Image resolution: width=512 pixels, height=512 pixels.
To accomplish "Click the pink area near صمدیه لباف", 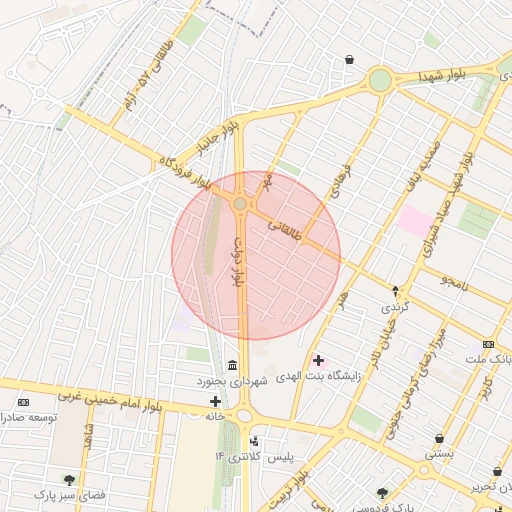I will click(x=416, y=221).
